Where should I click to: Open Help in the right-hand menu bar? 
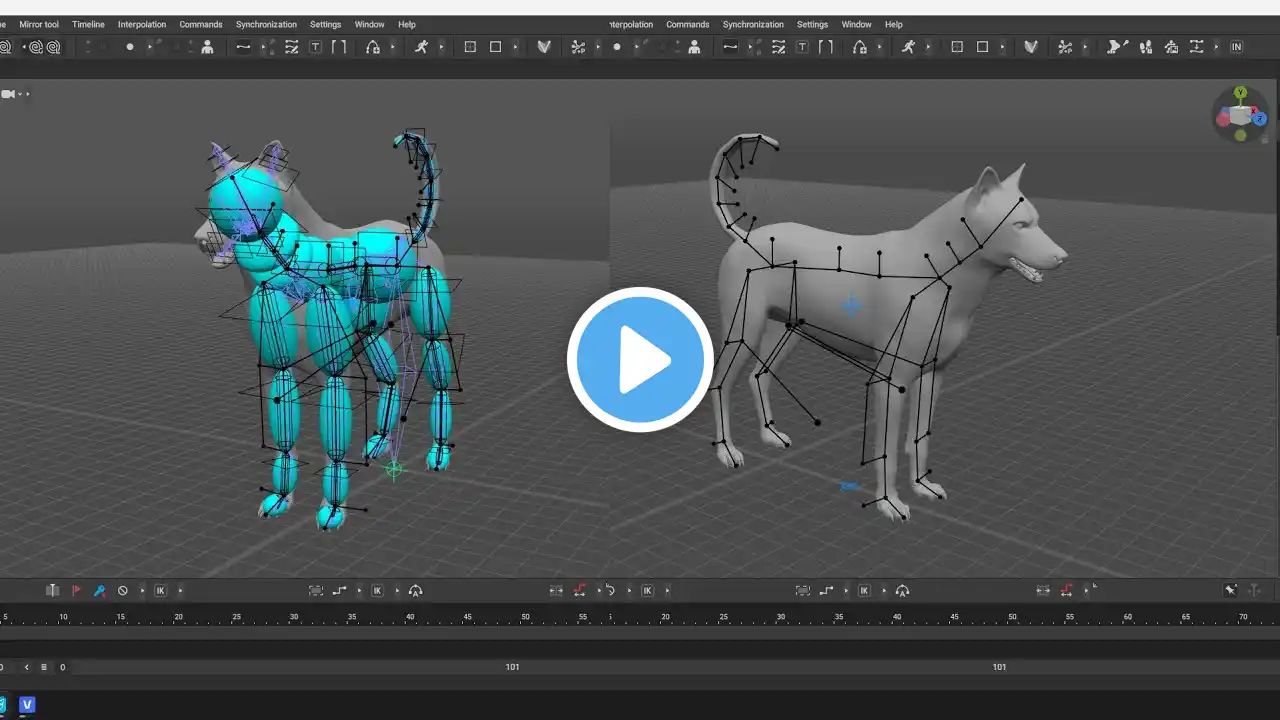click(x=894, y=24)
